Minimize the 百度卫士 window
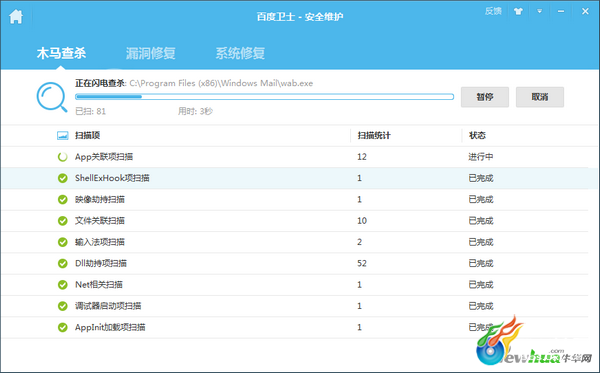The height and width of the screenshot is (373, 600). pyautogui.click(x=561, y=11)
